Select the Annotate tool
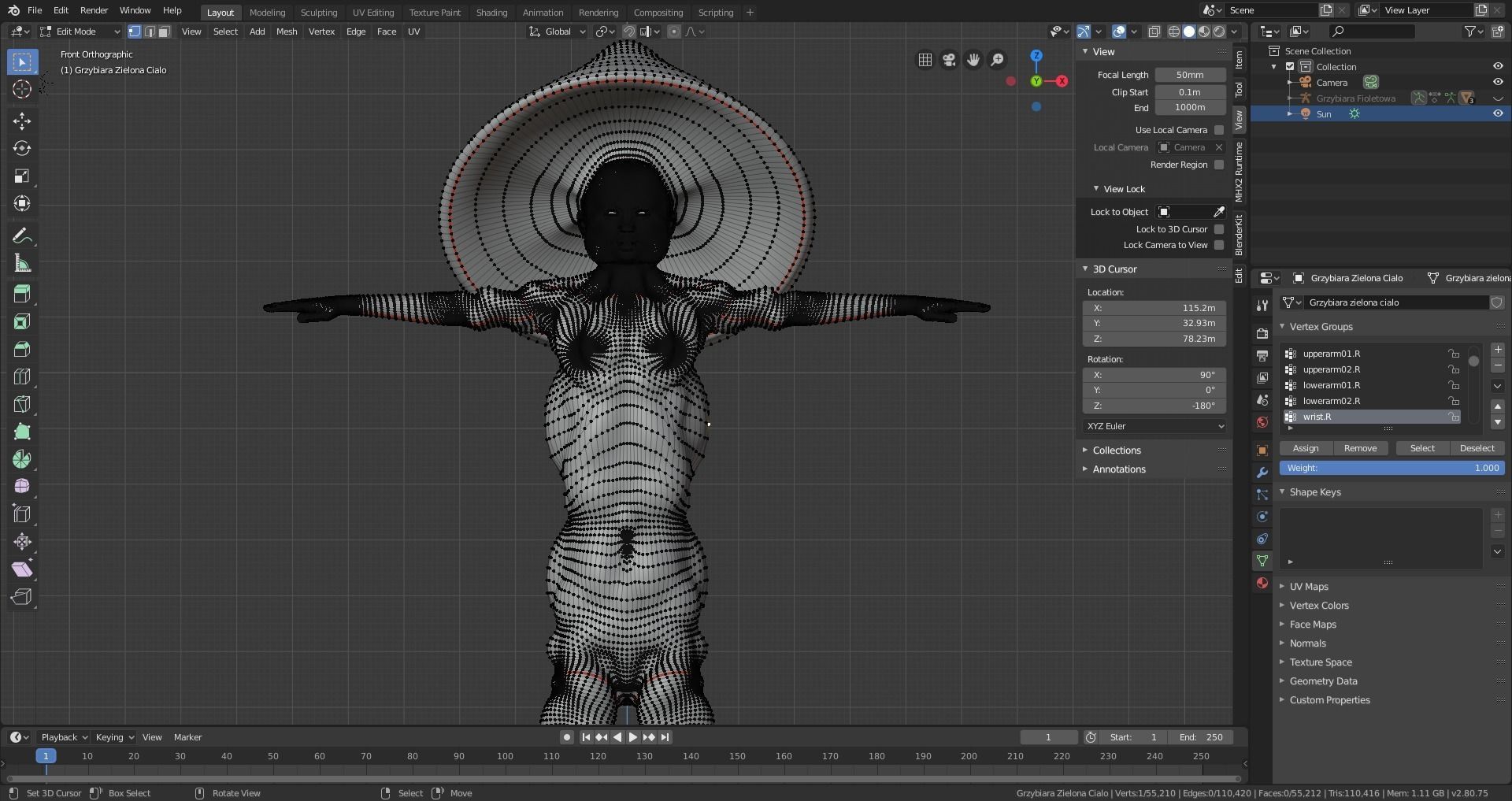The width and height of the screenshot is (1512, 801). 22,235
